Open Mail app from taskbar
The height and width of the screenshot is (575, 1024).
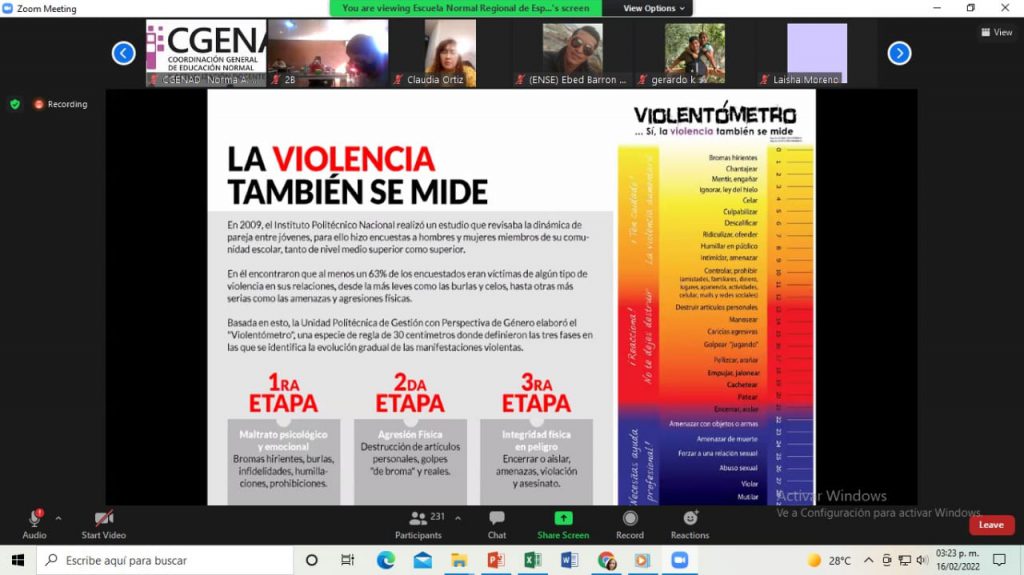point(423,560)
